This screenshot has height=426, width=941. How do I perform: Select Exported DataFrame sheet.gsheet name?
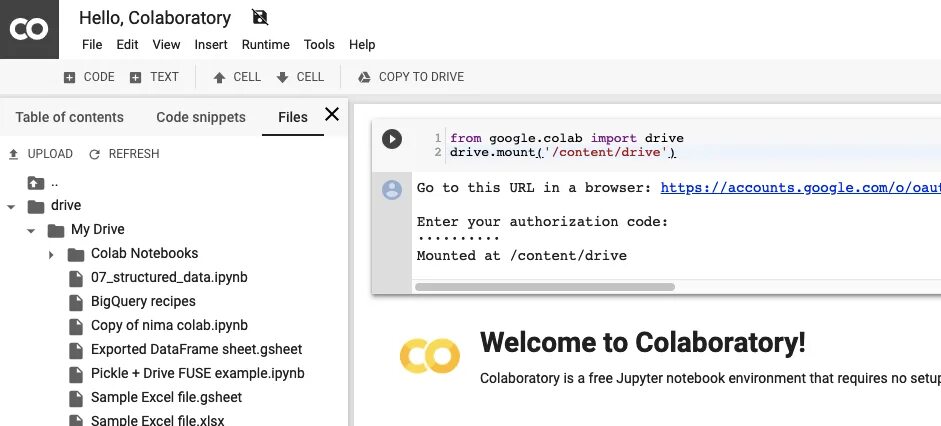pos(197,350)
